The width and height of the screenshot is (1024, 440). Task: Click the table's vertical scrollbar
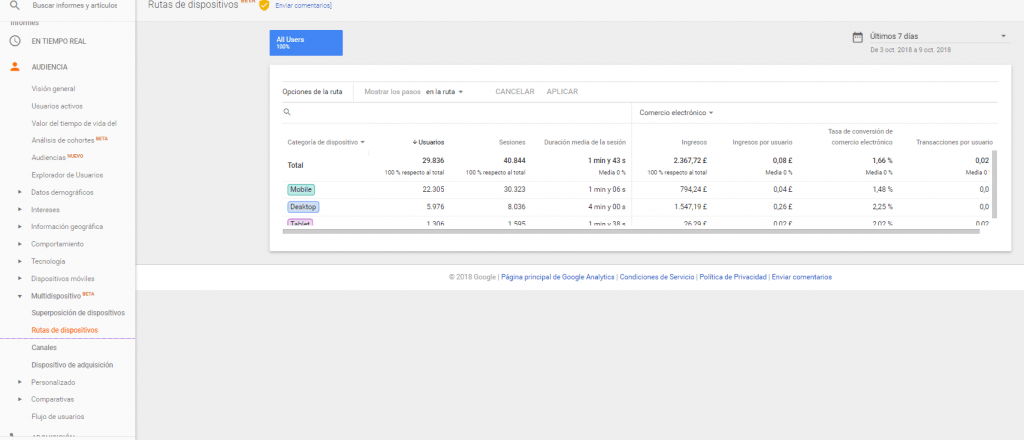point(995,184)
